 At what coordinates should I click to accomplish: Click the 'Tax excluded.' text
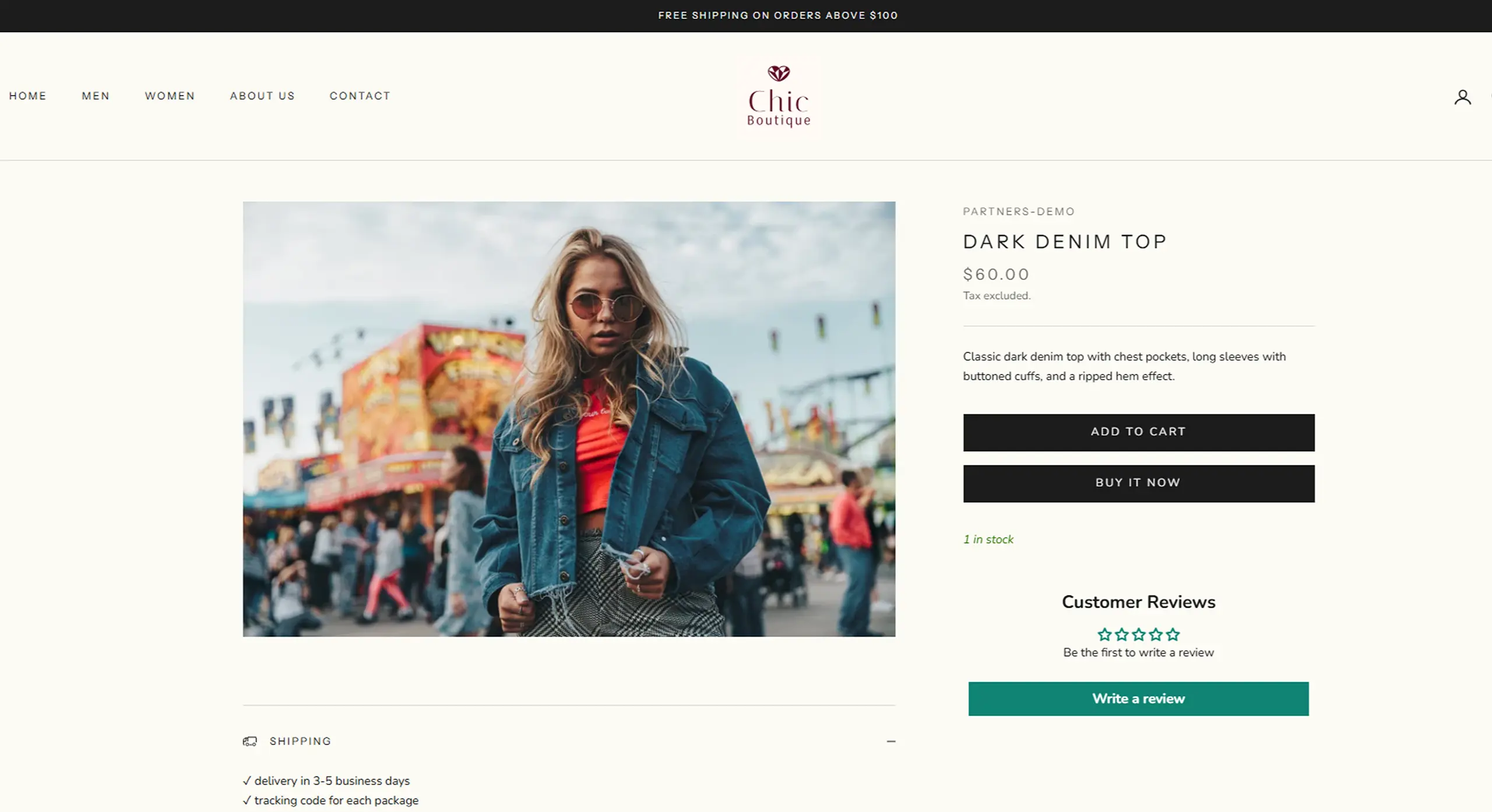tap(996, 296)
